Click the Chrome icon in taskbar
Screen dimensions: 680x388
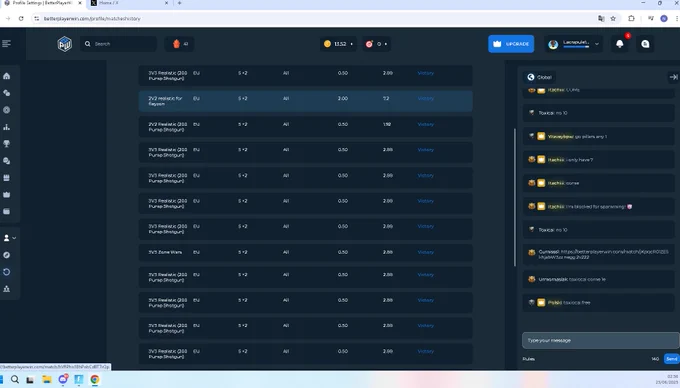pyautogui.click(x=95, y=379)
